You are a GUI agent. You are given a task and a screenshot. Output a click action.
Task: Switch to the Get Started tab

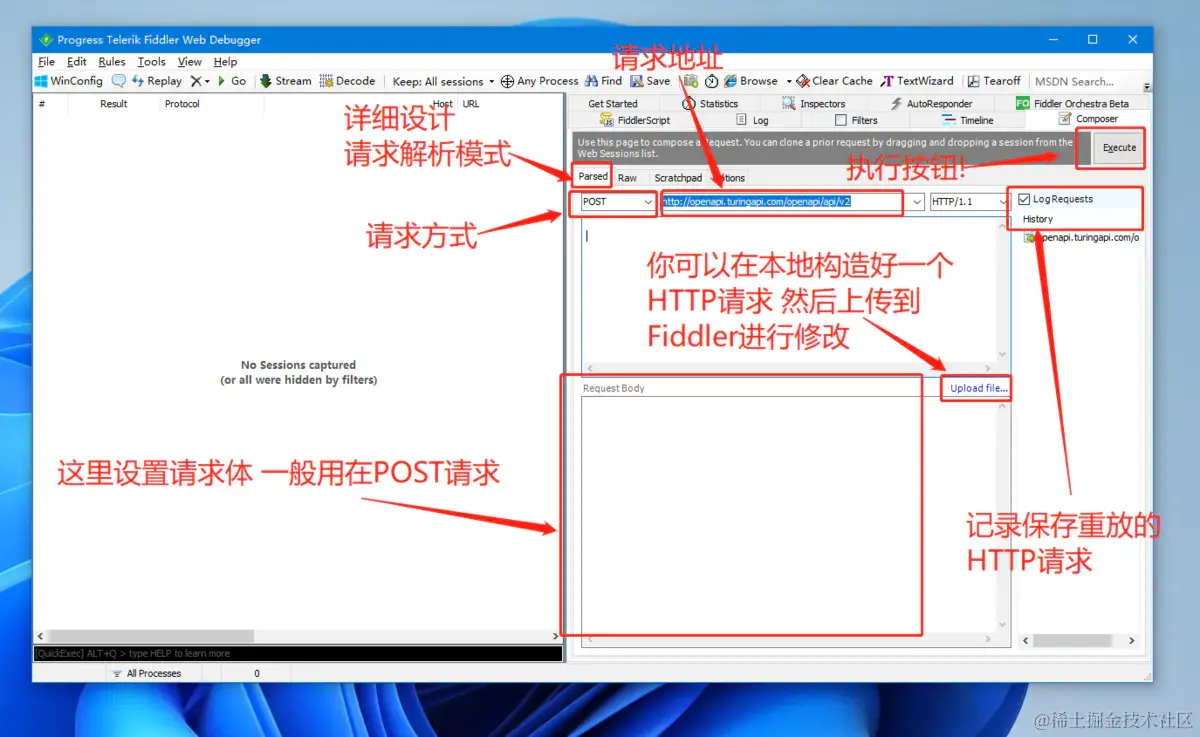pos(613,103)
